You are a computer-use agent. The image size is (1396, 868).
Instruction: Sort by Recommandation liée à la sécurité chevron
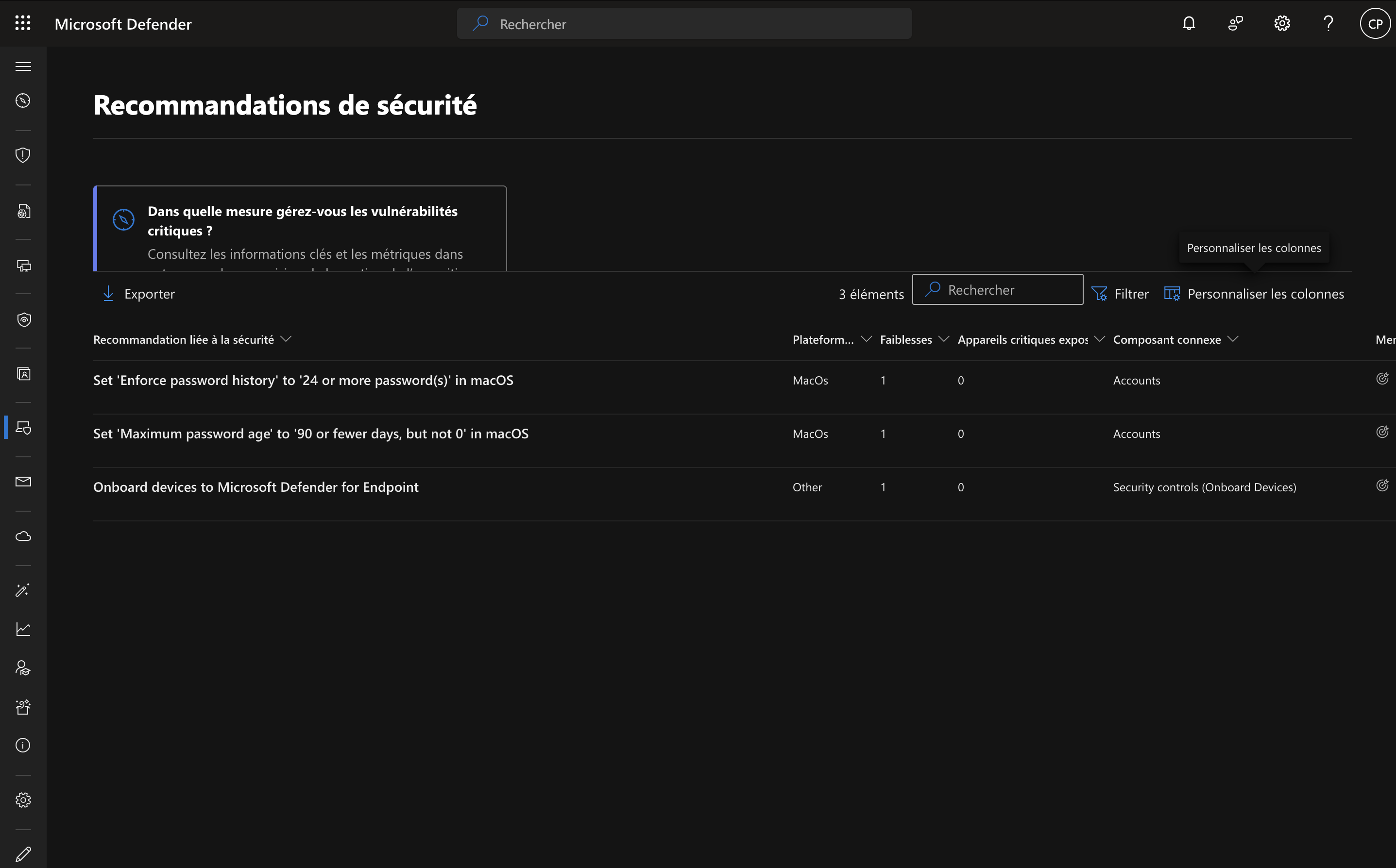286,339
